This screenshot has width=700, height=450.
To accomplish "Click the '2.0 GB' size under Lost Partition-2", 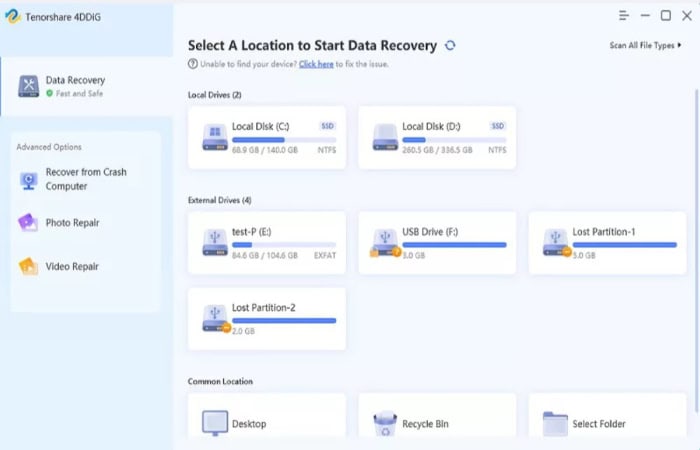I will 243,331.
